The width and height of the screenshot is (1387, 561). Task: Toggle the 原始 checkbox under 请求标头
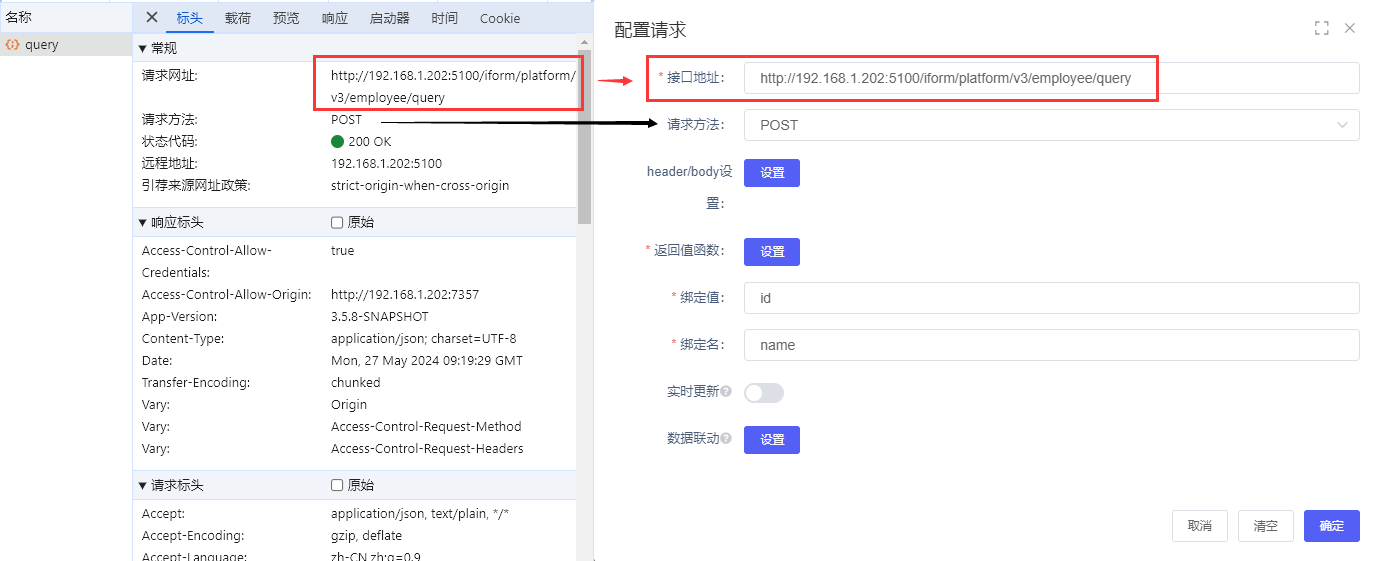(x=337, y=485)
